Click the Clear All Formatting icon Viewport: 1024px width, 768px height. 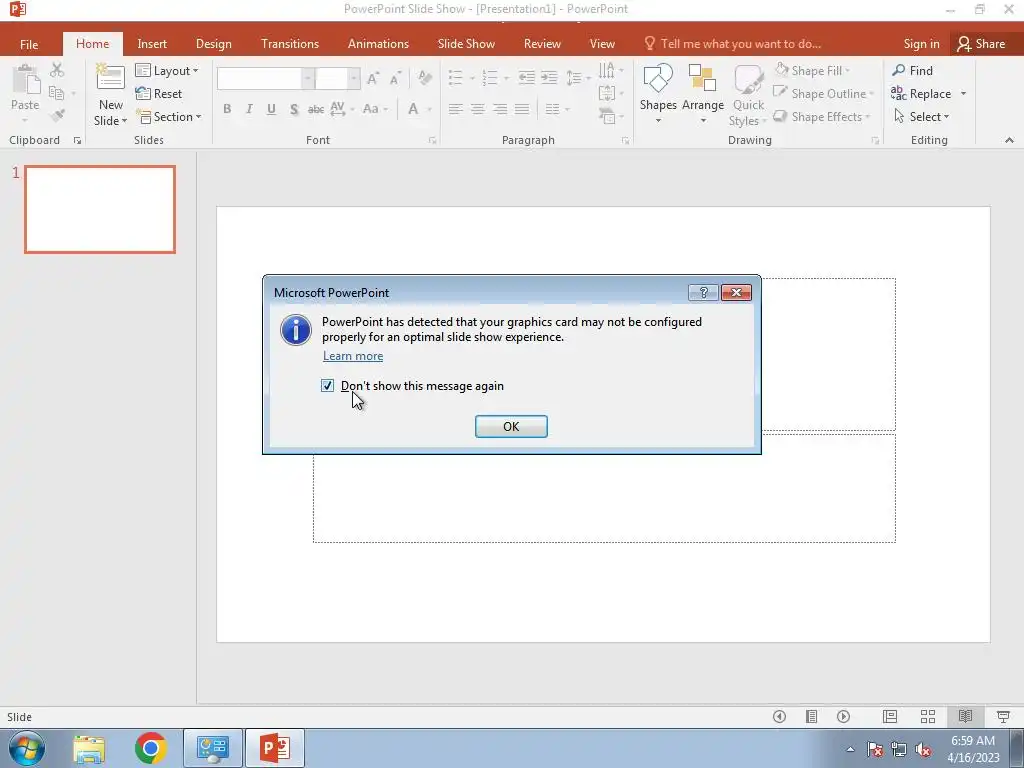(424, 78)
